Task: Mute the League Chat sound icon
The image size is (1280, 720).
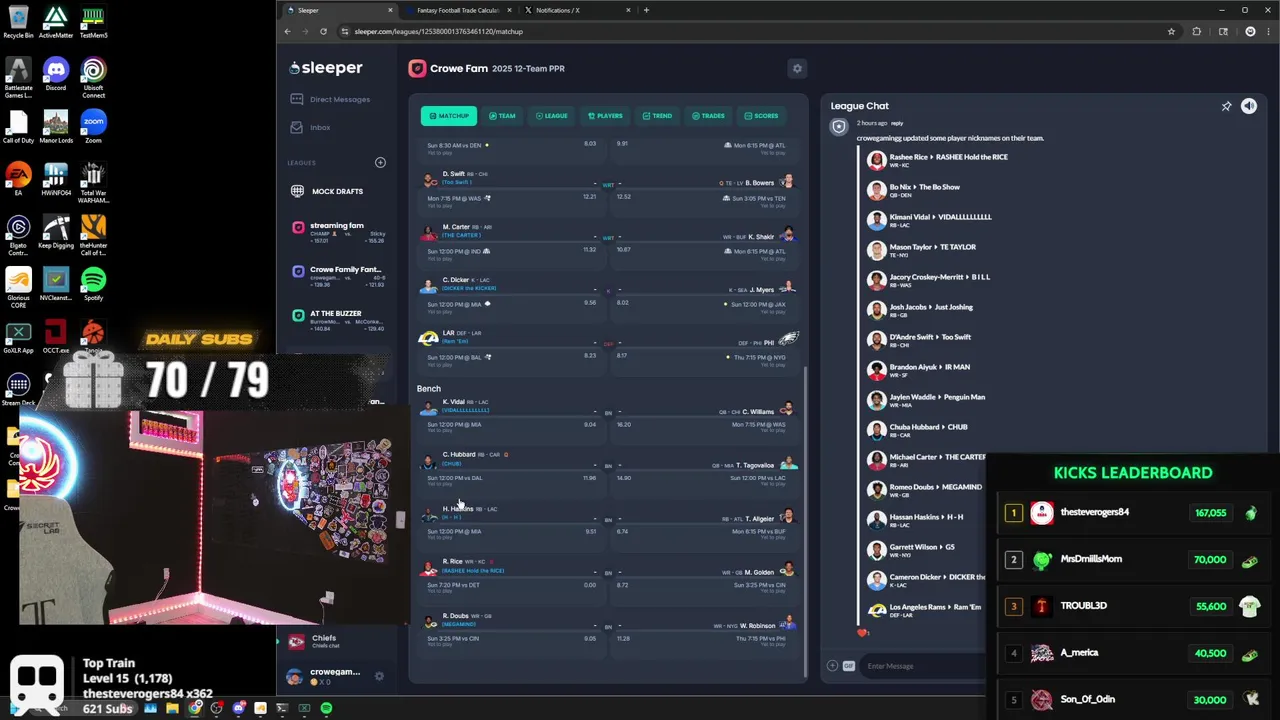Action: 1249,106
